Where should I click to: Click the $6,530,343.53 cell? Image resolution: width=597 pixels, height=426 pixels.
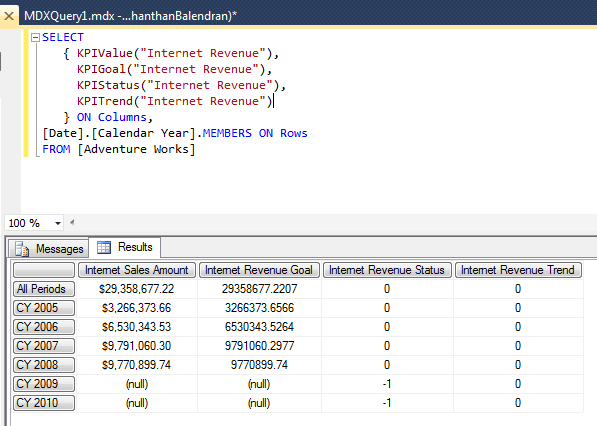137,327
